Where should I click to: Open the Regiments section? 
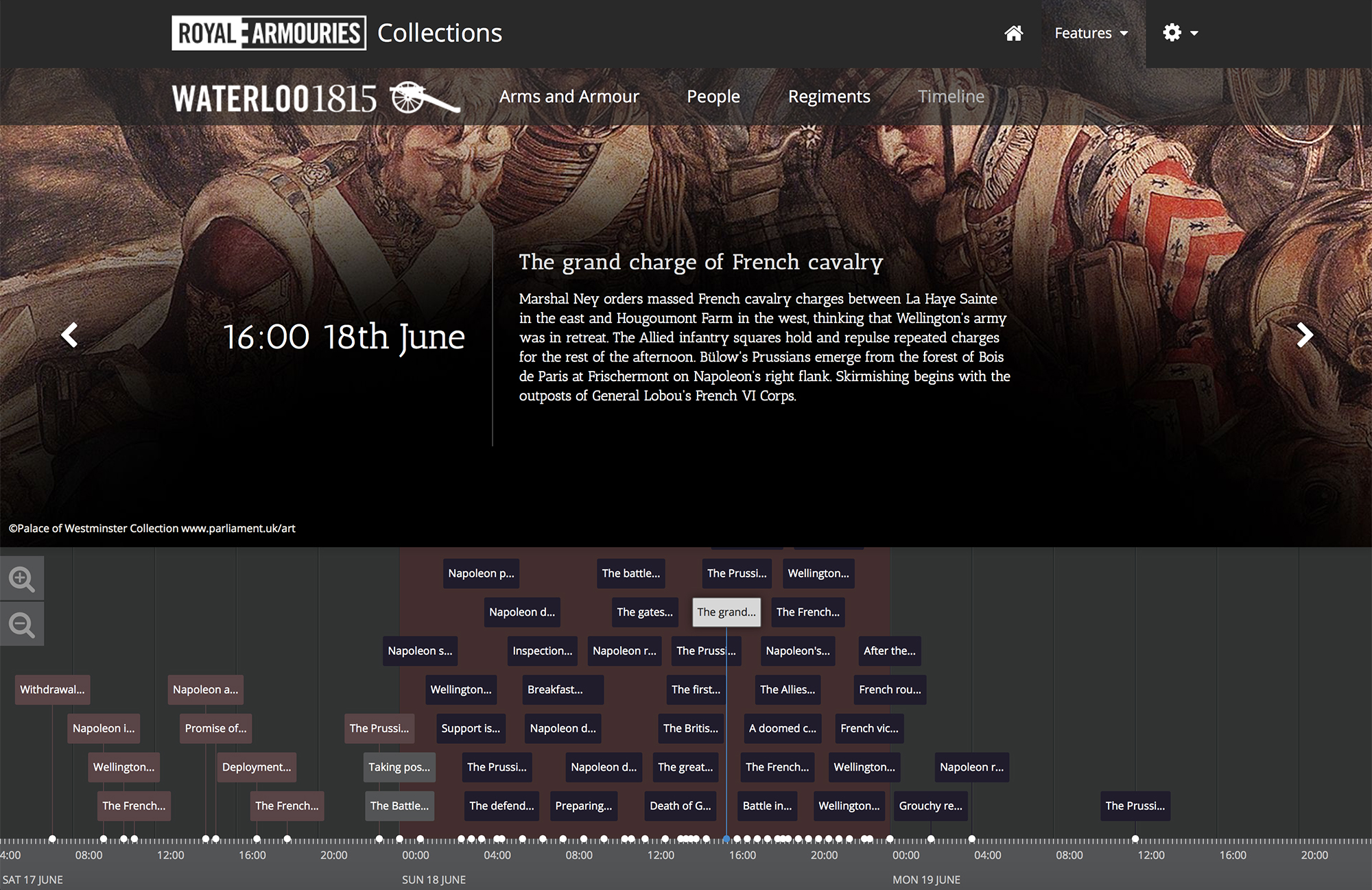[829, 97]
